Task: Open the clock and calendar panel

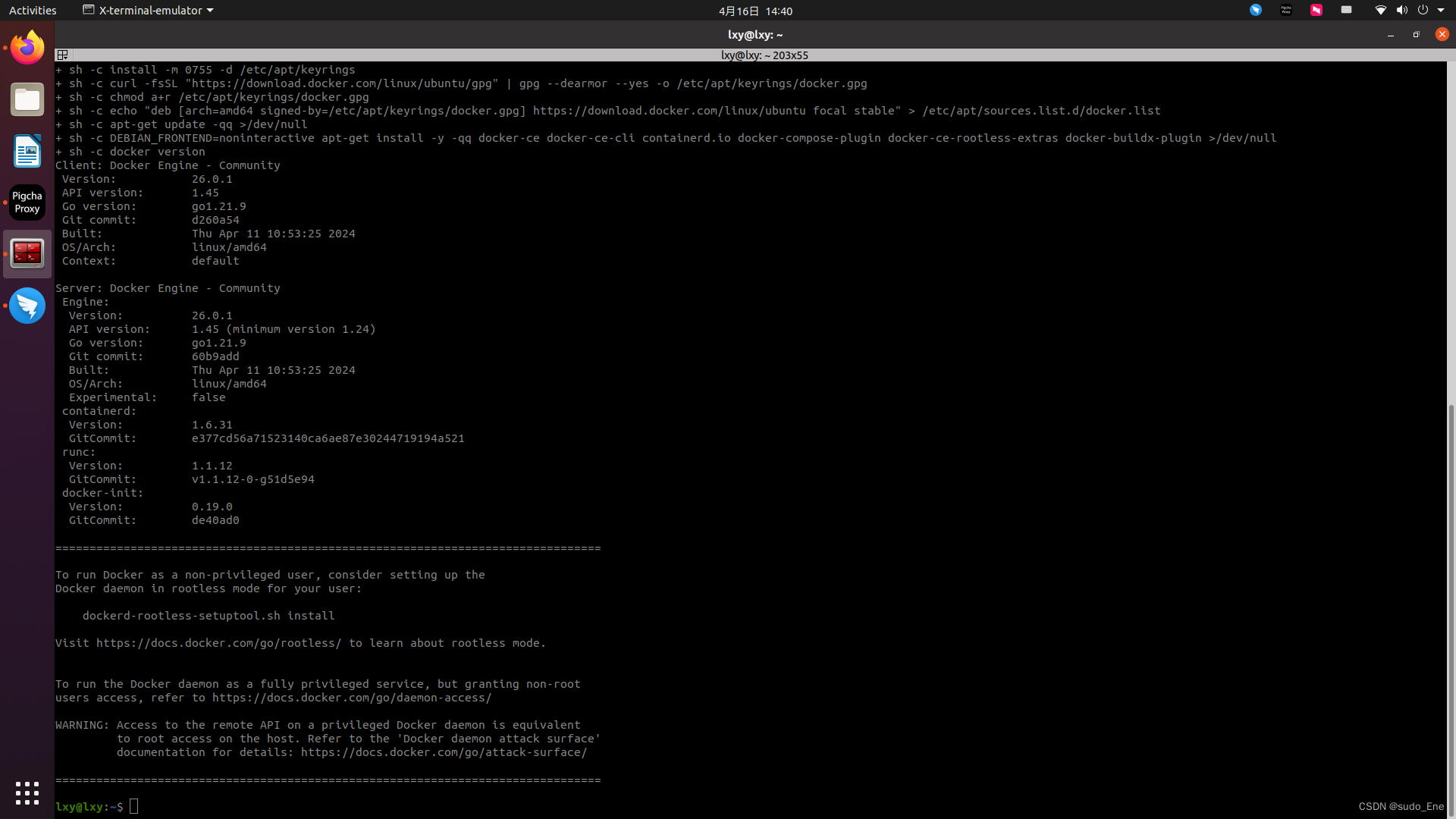Action: (755, 11)
